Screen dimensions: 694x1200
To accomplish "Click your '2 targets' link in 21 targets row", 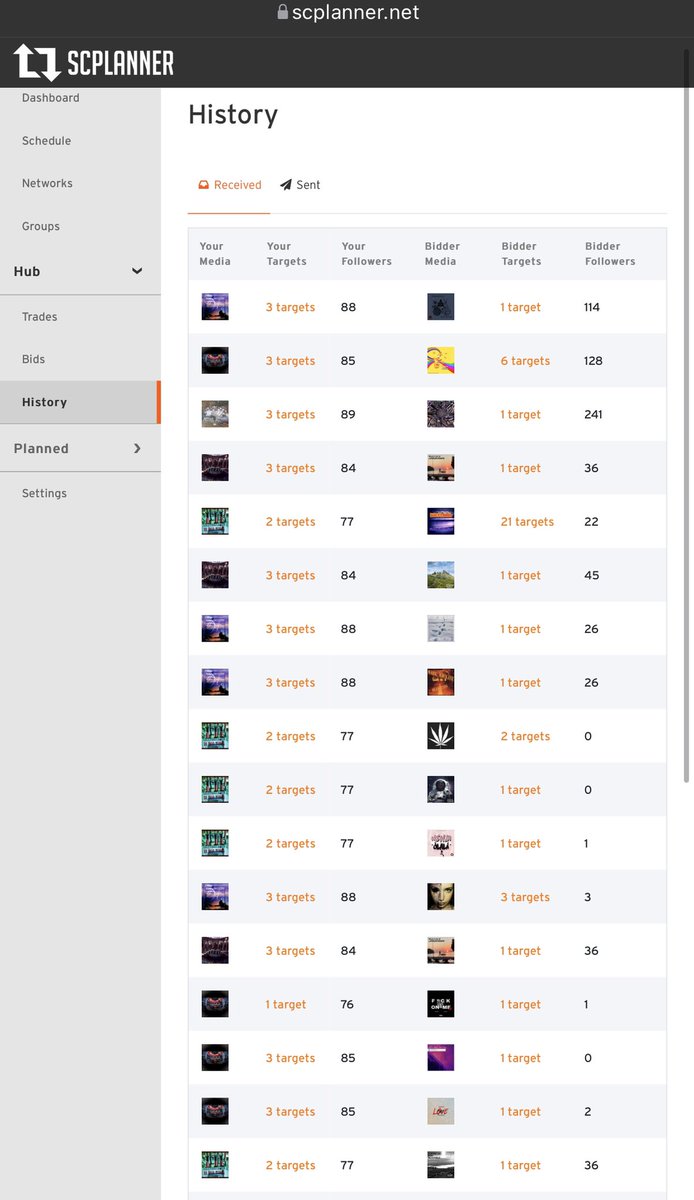I will (x=290, y=522).
